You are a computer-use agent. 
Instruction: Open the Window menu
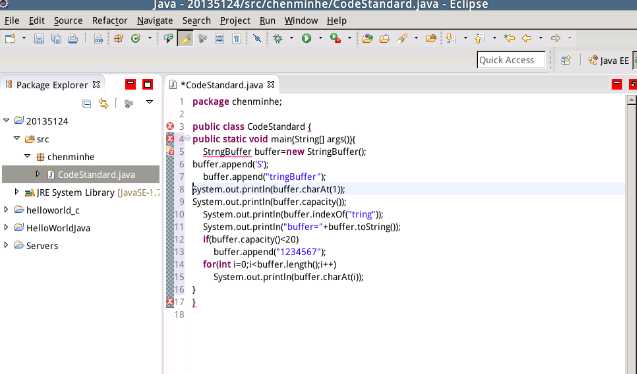tap(301, 21)
